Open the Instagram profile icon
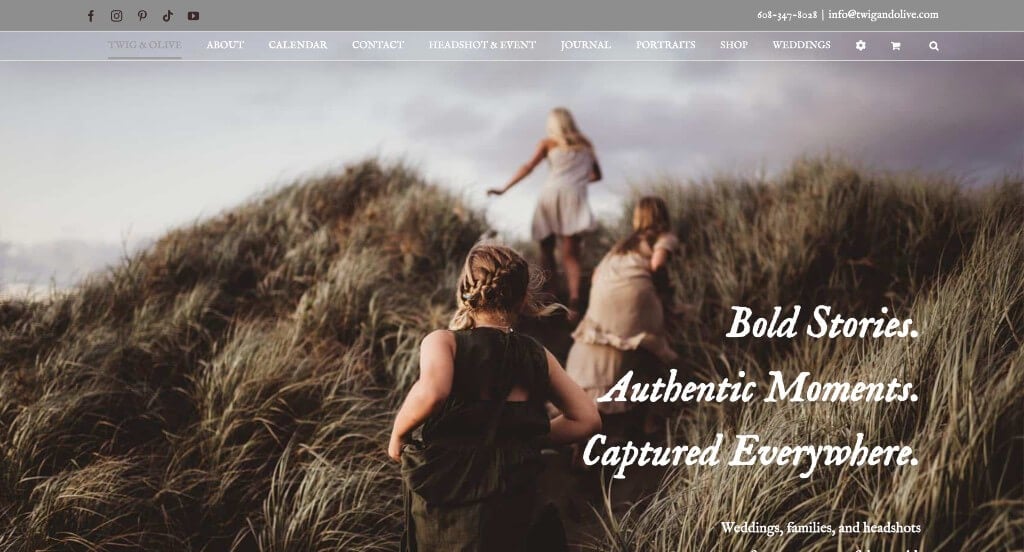The height and width of the screenshot is (552, 1024). [116, 16]
